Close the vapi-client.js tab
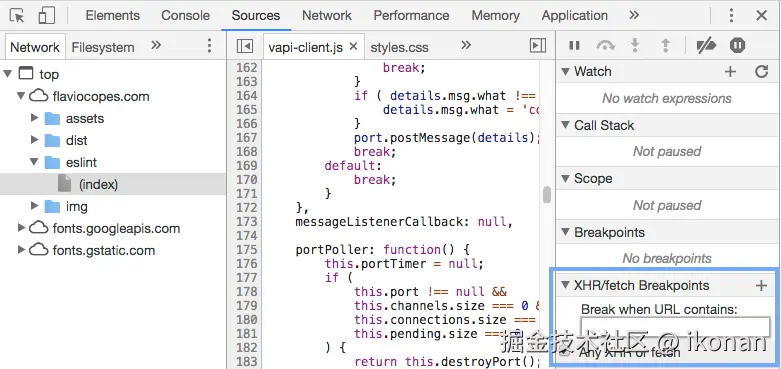781x369 pixels. pos(354,47)
